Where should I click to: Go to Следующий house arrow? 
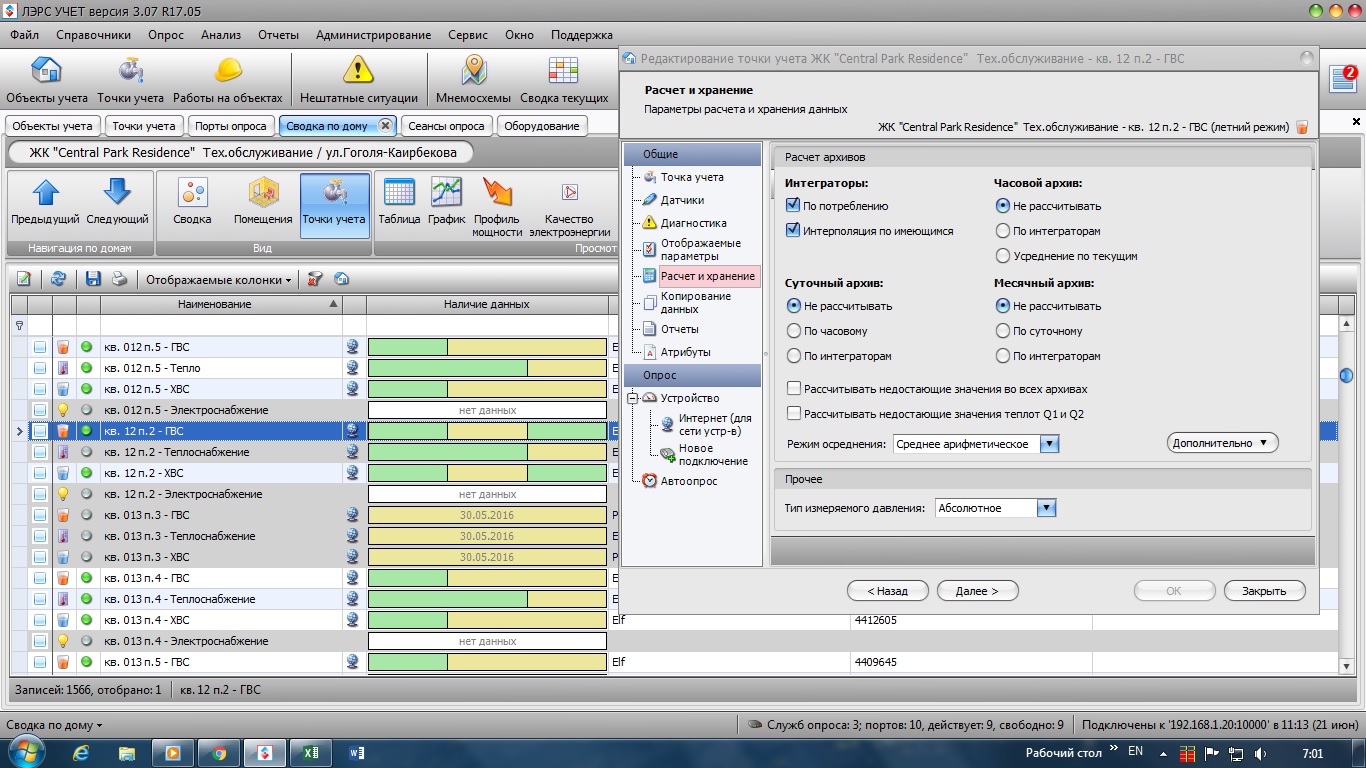(x=117, y=193)
